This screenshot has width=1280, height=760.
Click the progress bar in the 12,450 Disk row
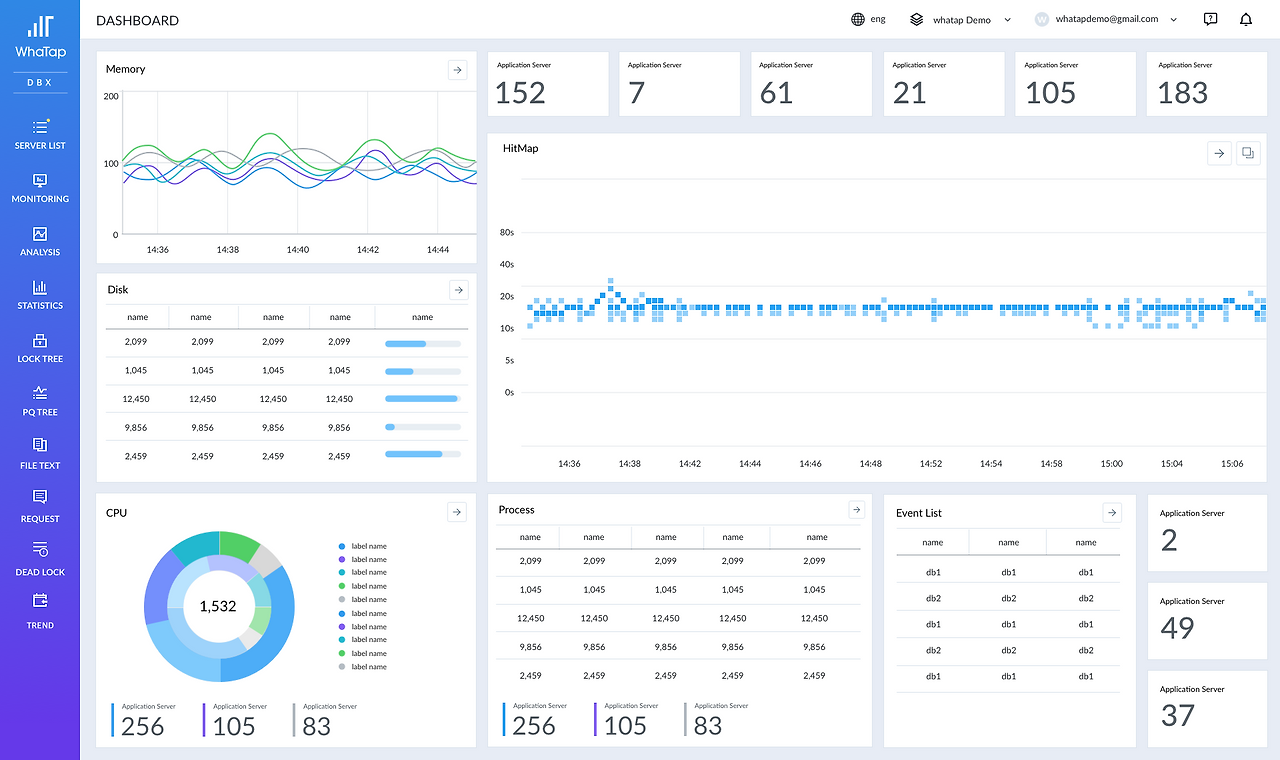pos(421,399)
